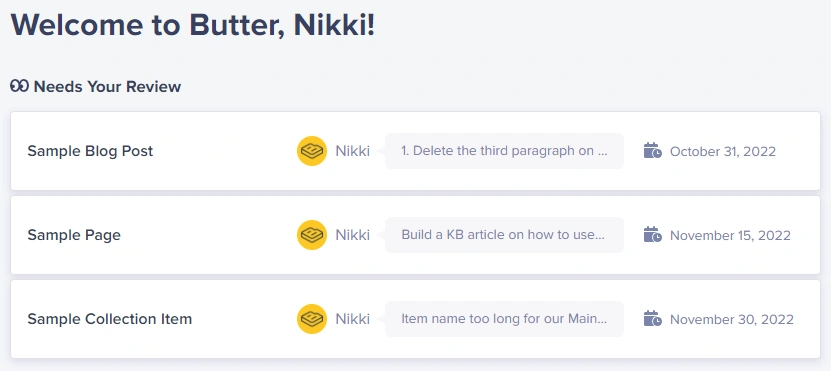Click the Nikki name on Sample Page row

pos(352,235)
